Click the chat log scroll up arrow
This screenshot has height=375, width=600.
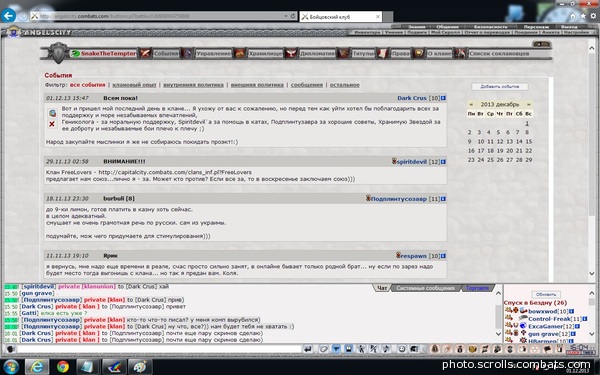click(x=498, y=293)
